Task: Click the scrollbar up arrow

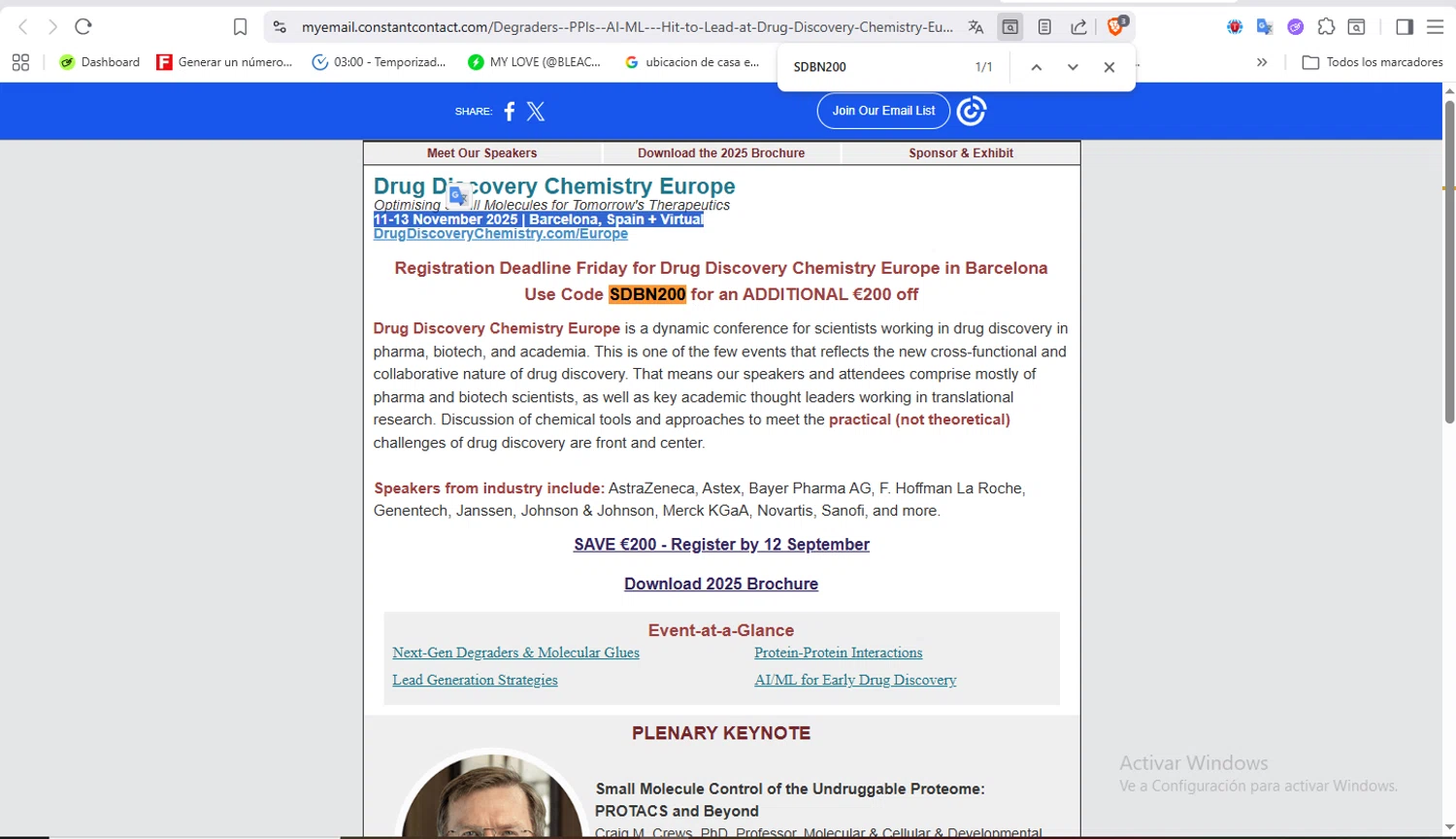Action: tap(1449, 90)
